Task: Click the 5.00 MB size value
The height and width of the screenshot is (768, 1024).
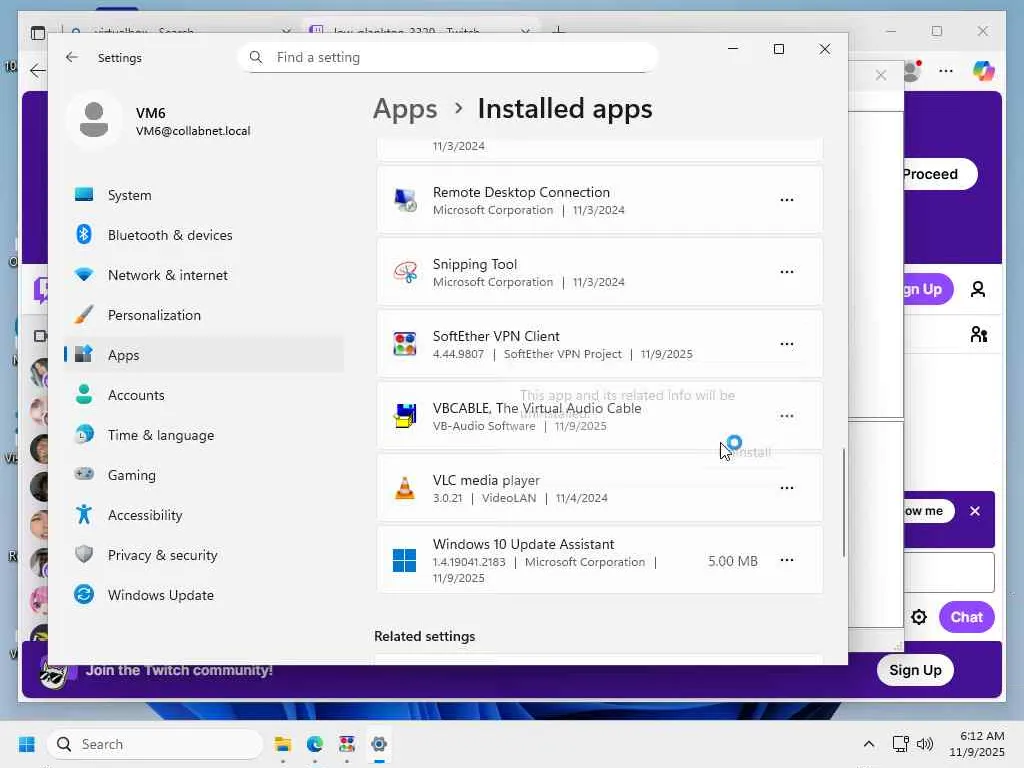Action: (x=733, y=561)
